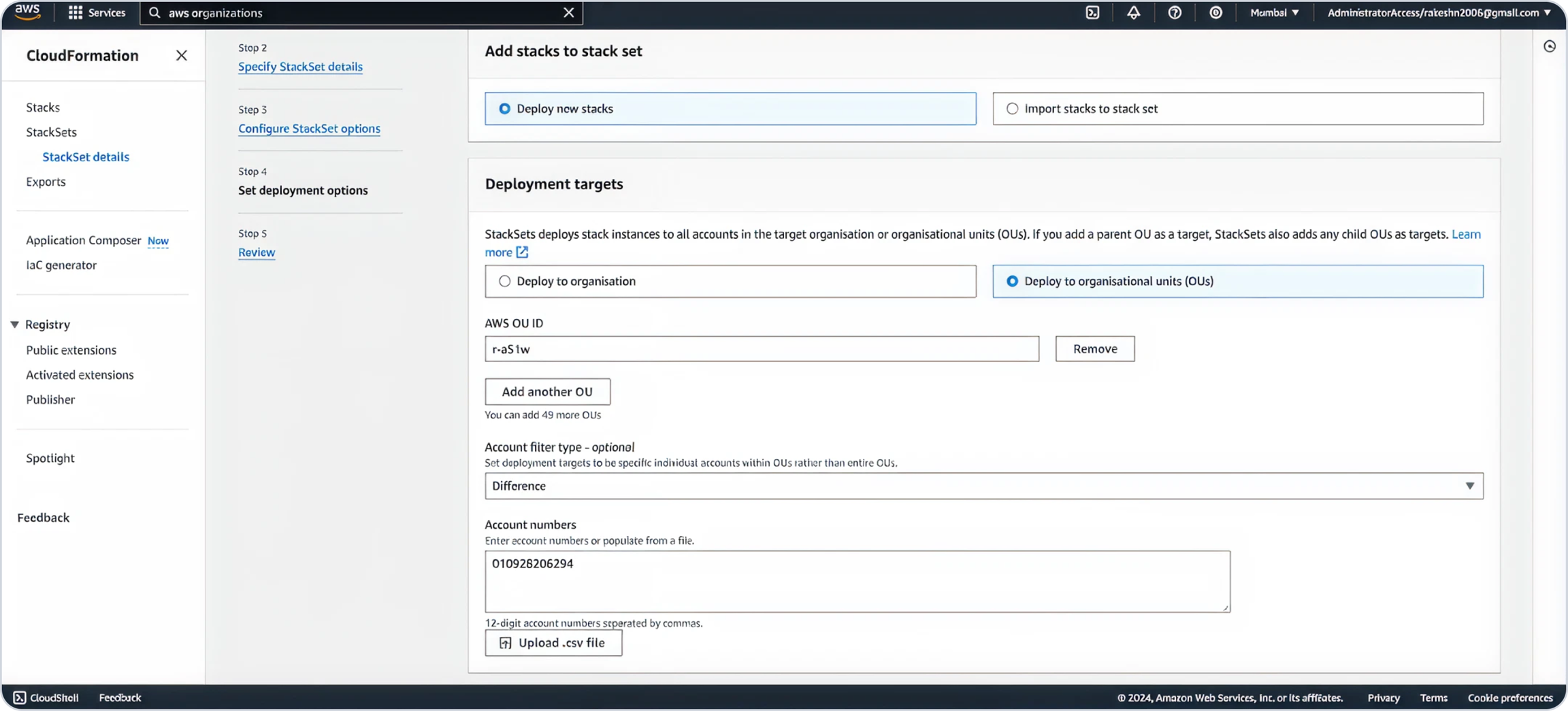Close the CloudFormation side navigation
Viewport: 1568px width, 711px height.
point(181,55)
